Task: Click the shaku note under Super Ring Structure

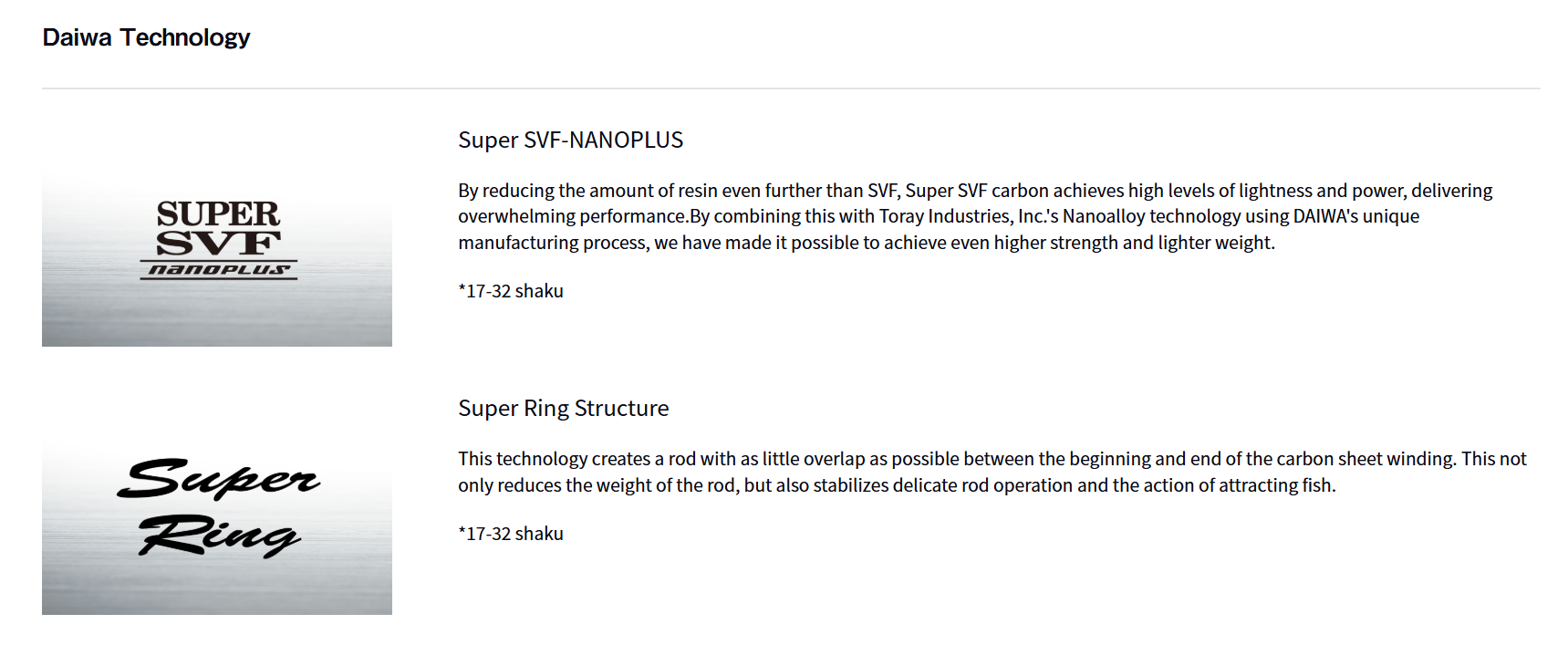Action: click(511, 534)
